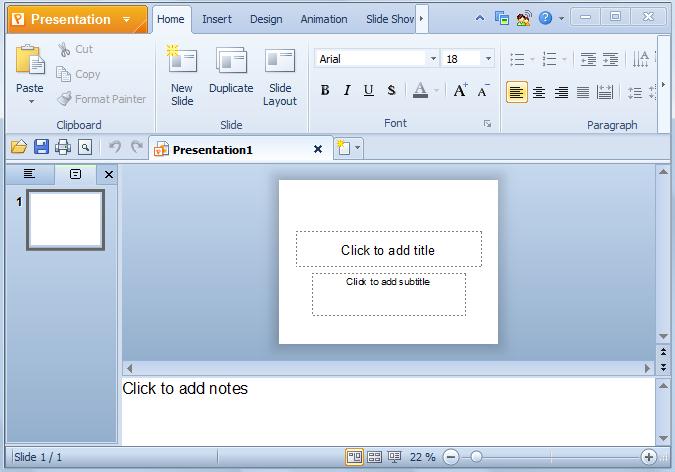Open the Home tab
The image size is (675, 472).
point(170,19)
